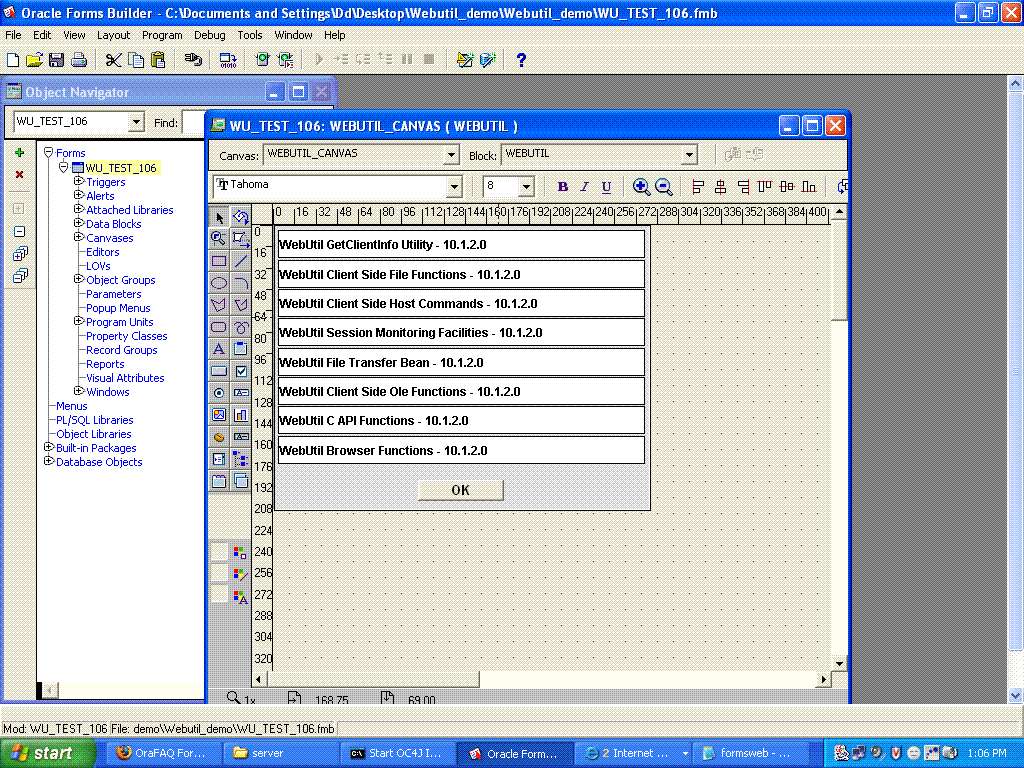Expand the Data Blocks node

(78, 223)
